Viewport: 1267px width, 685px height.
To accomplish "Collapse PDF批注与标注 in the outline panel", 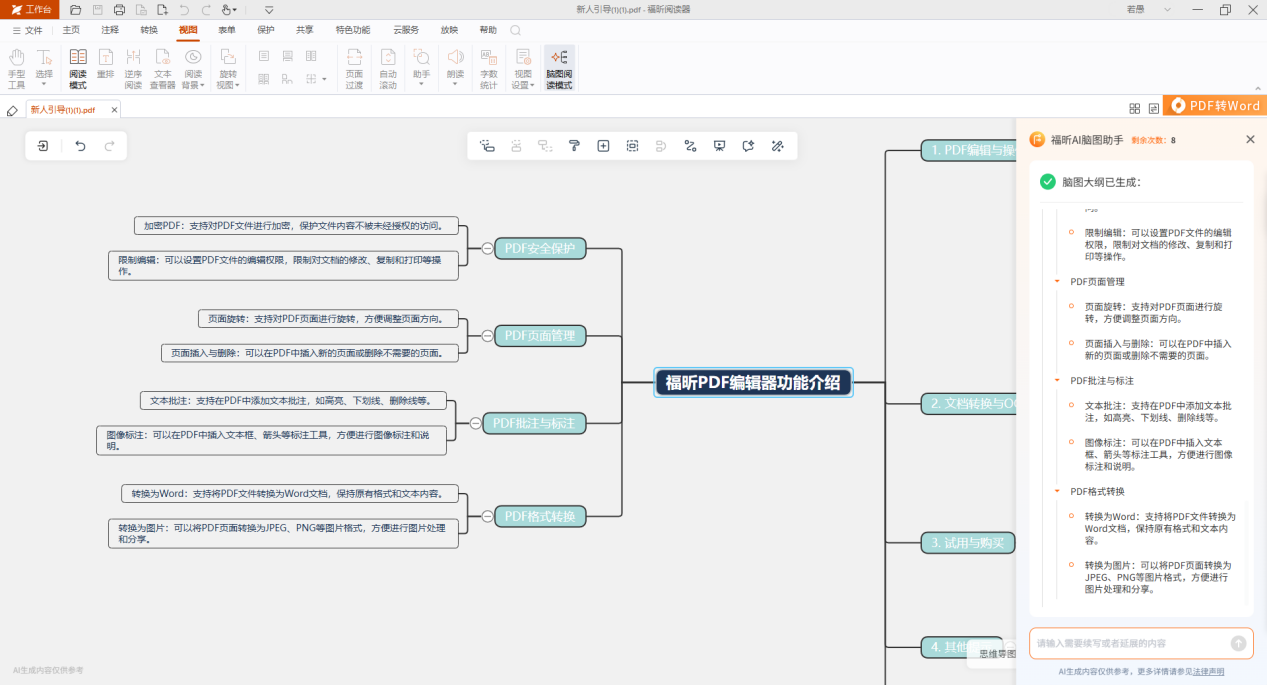I will pos(1057,381).
